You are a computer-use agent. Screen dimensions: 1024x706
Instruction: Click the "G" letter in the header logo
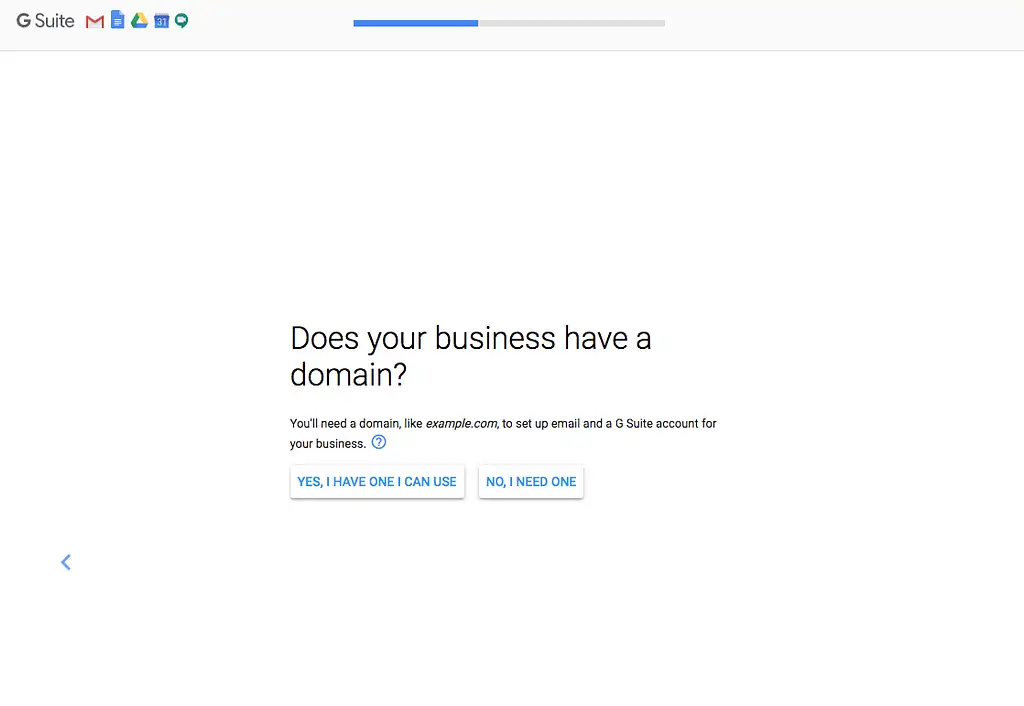pos(24,21)
